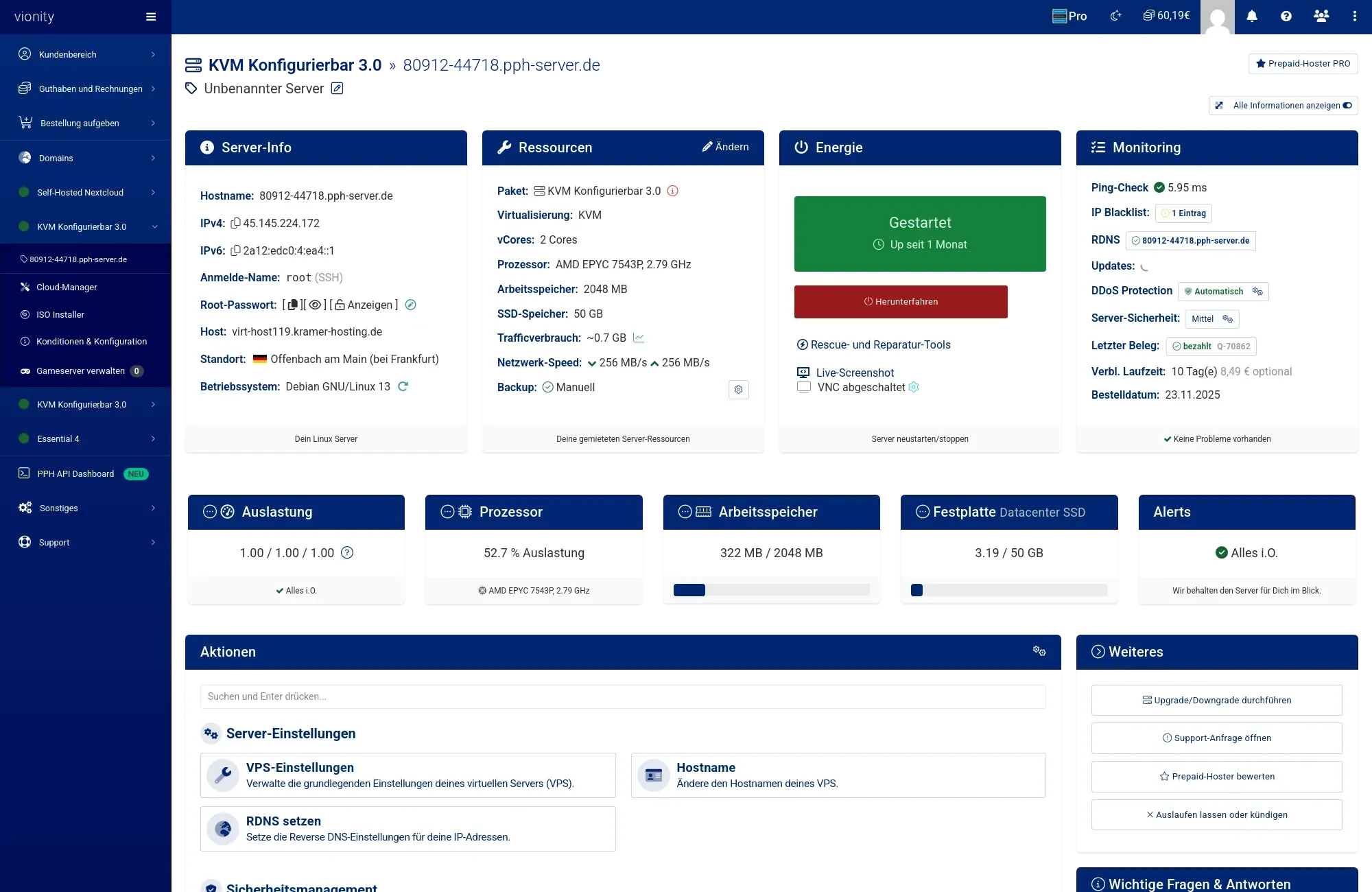Reveal root password with the eye icon

(x=315, y=305)
